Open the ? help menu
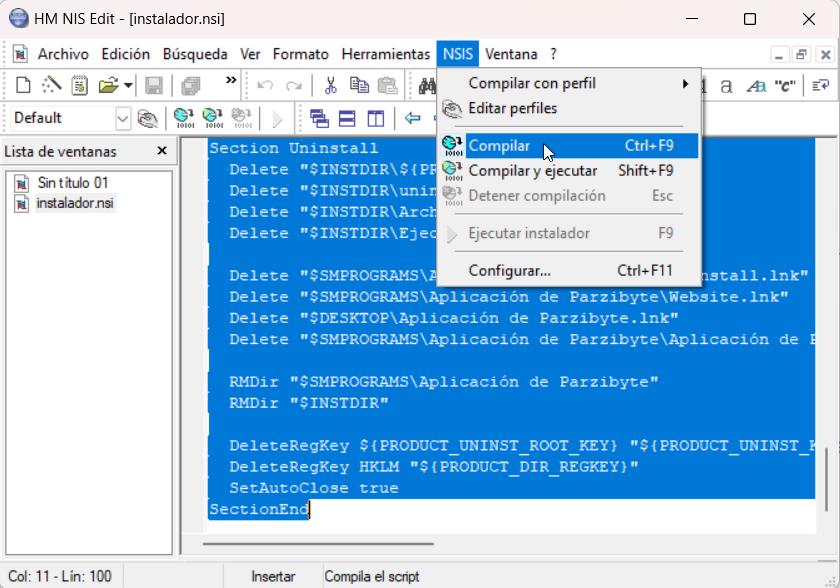The width and height of the screenshot is (840, 588). pyautogui.click(x=553, y=54)
